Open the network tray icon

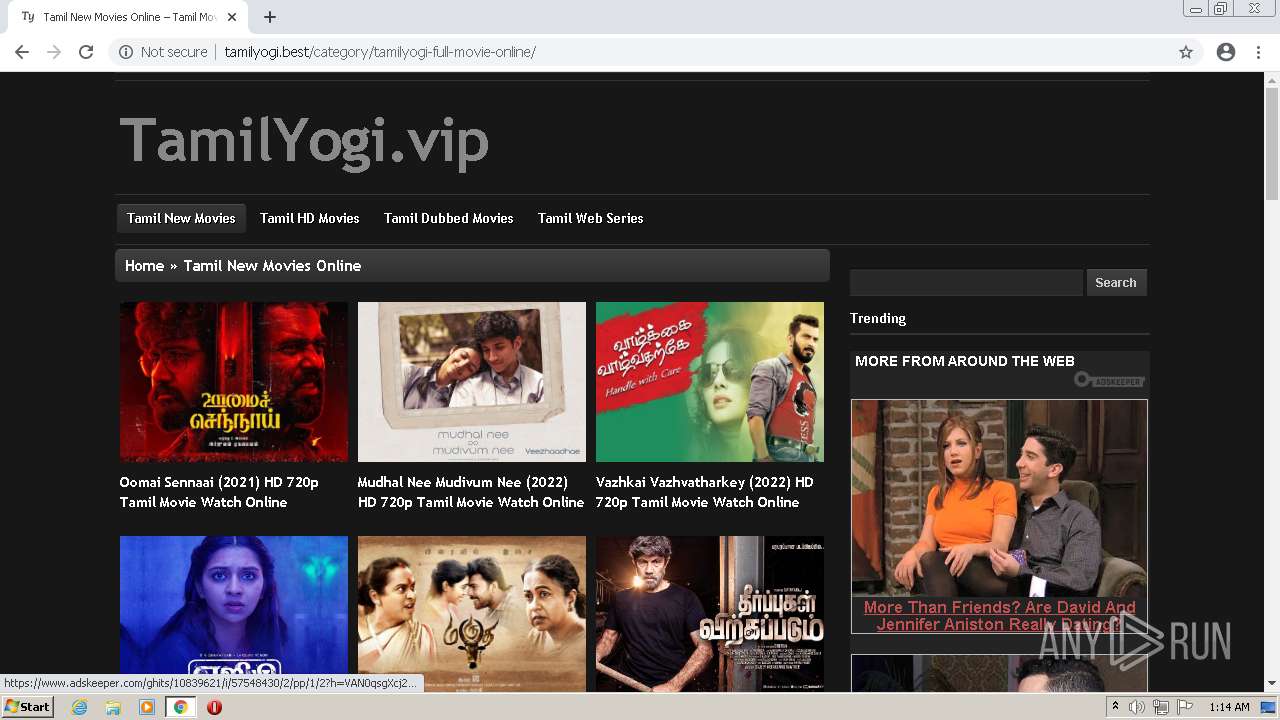1160,707
